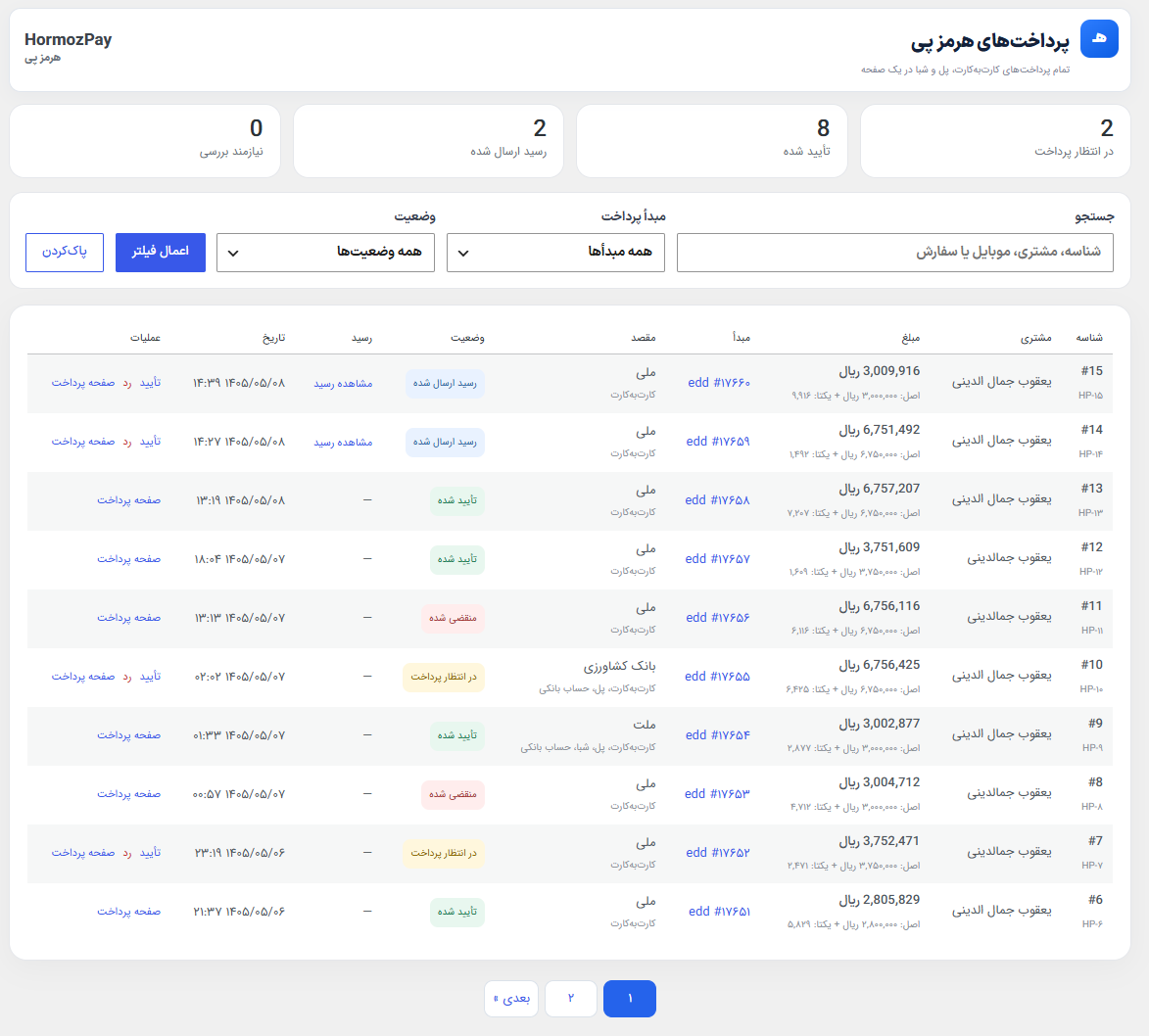Viewport: 1149px width, 1036px height.
Task: Open source order link edd #۱۷۶۵۲
Action: (718, 852)
